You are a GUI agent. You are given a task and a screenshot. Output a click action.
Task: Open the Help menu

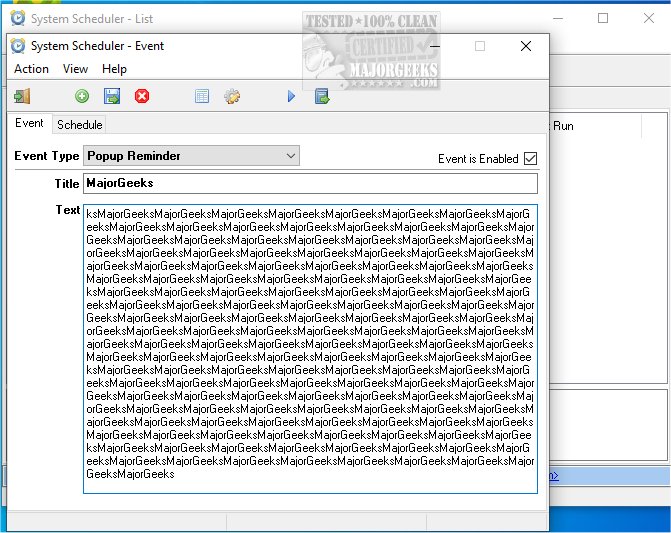click(114, 69)
